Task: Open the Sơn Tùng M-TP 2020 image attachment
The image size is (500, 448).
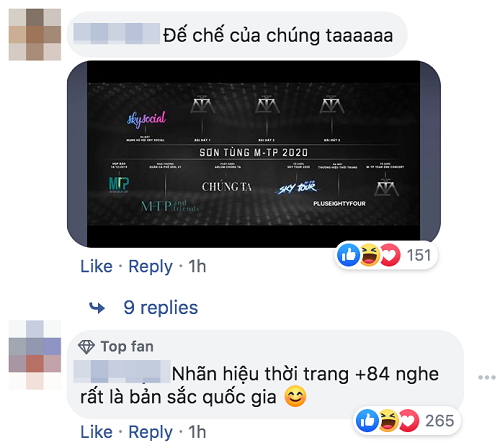Action: pos(254,154)
